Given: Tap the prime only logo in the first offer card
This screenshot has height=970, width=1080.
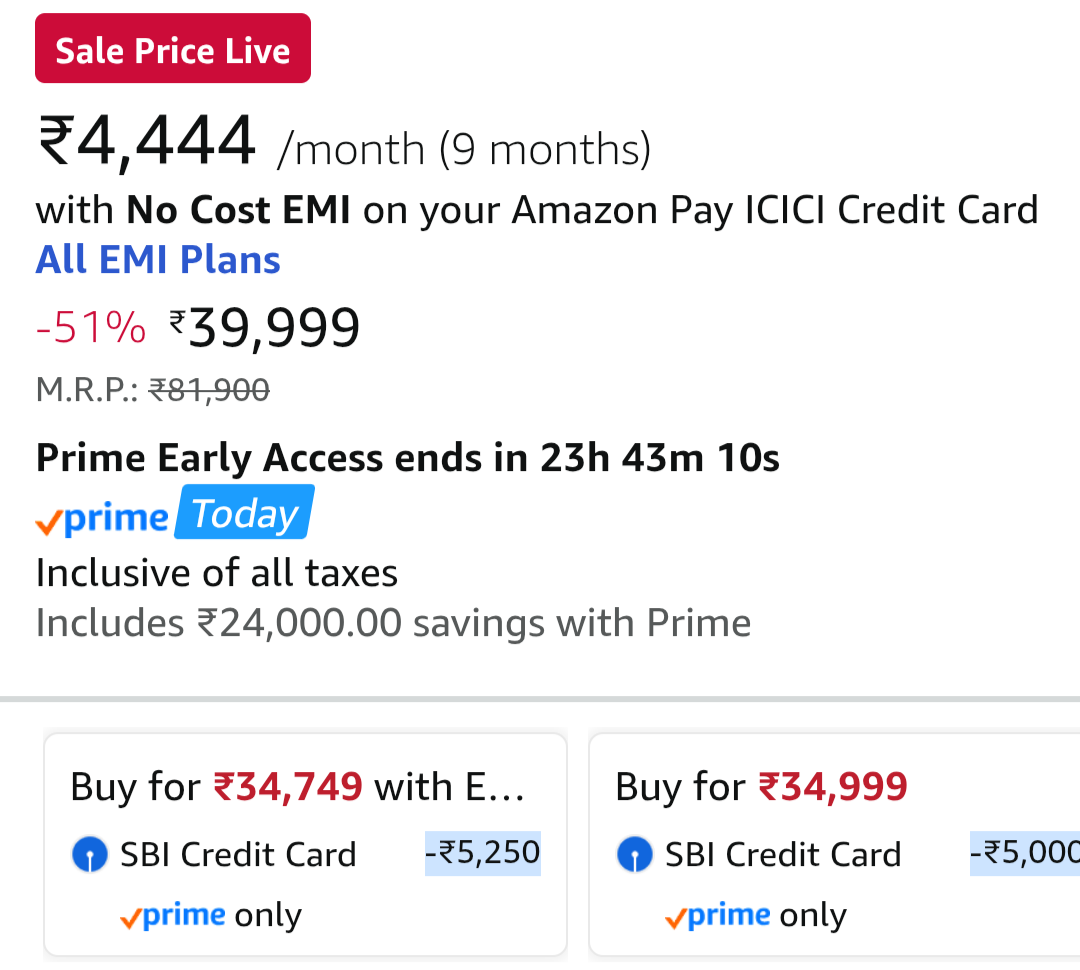Looking at the screenshot, I should (x=173, y=916).
